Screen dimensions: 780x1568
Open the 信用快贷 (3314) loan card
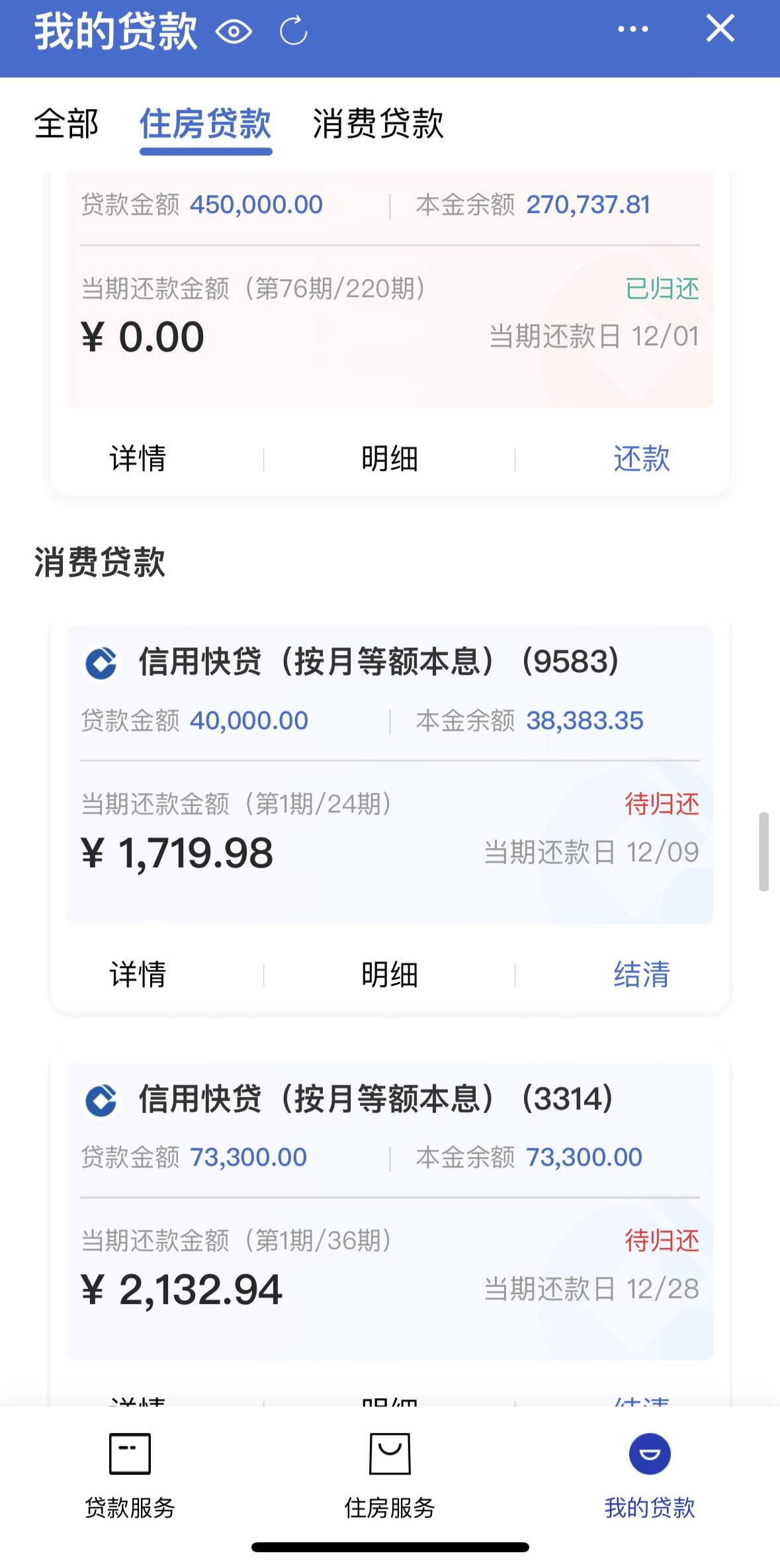coord(390,1211)
